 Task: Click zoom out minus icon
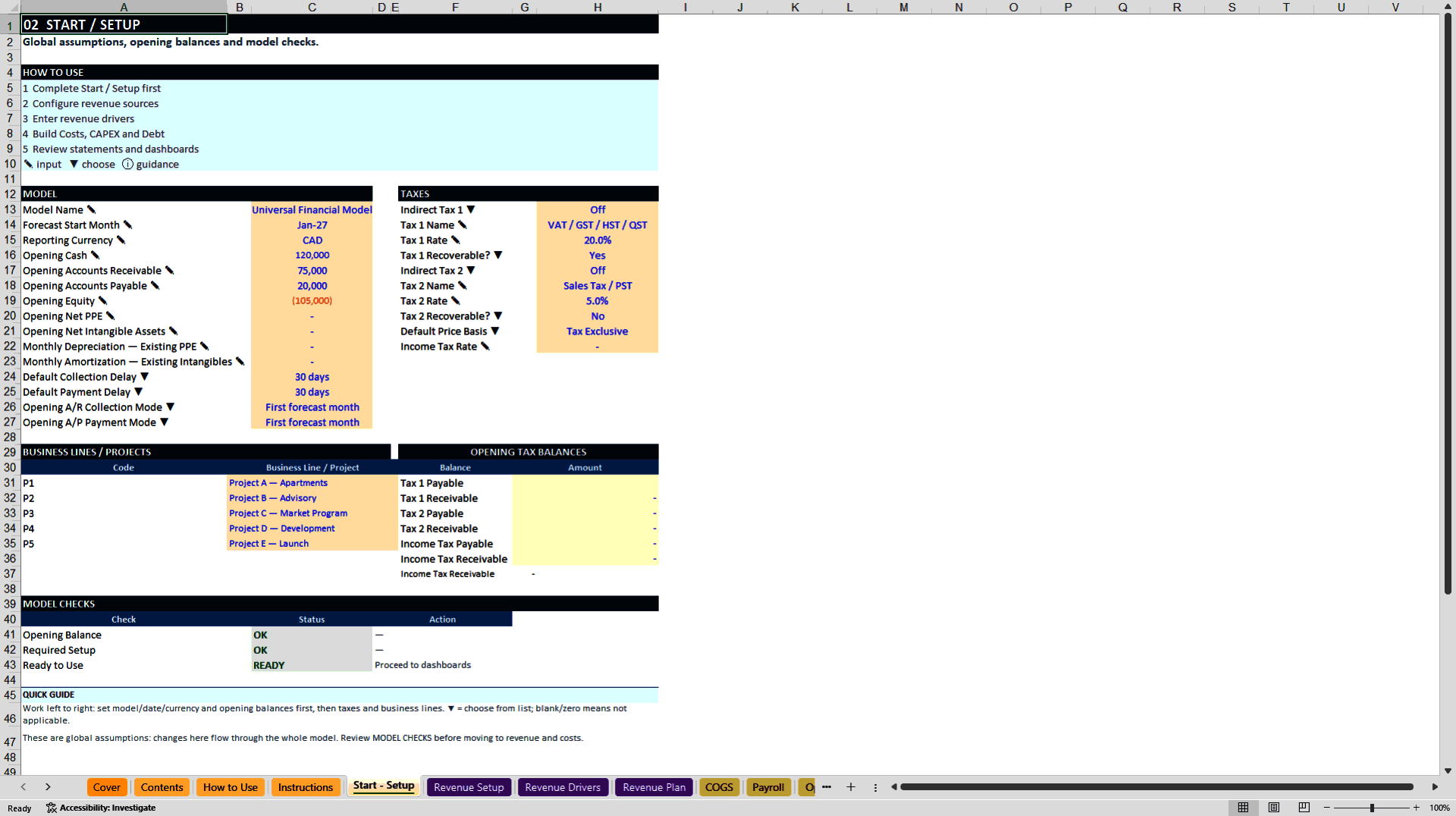pyautogui.click(x=1327, y=808)
